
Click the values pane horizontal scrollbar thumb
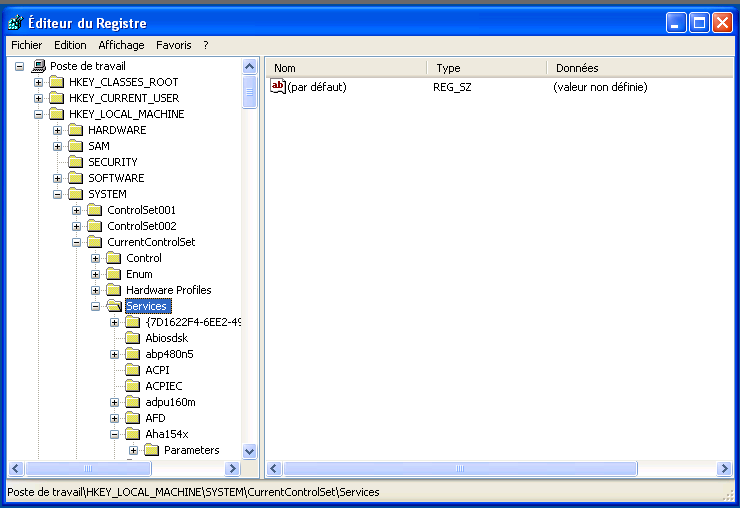[460, 469]
